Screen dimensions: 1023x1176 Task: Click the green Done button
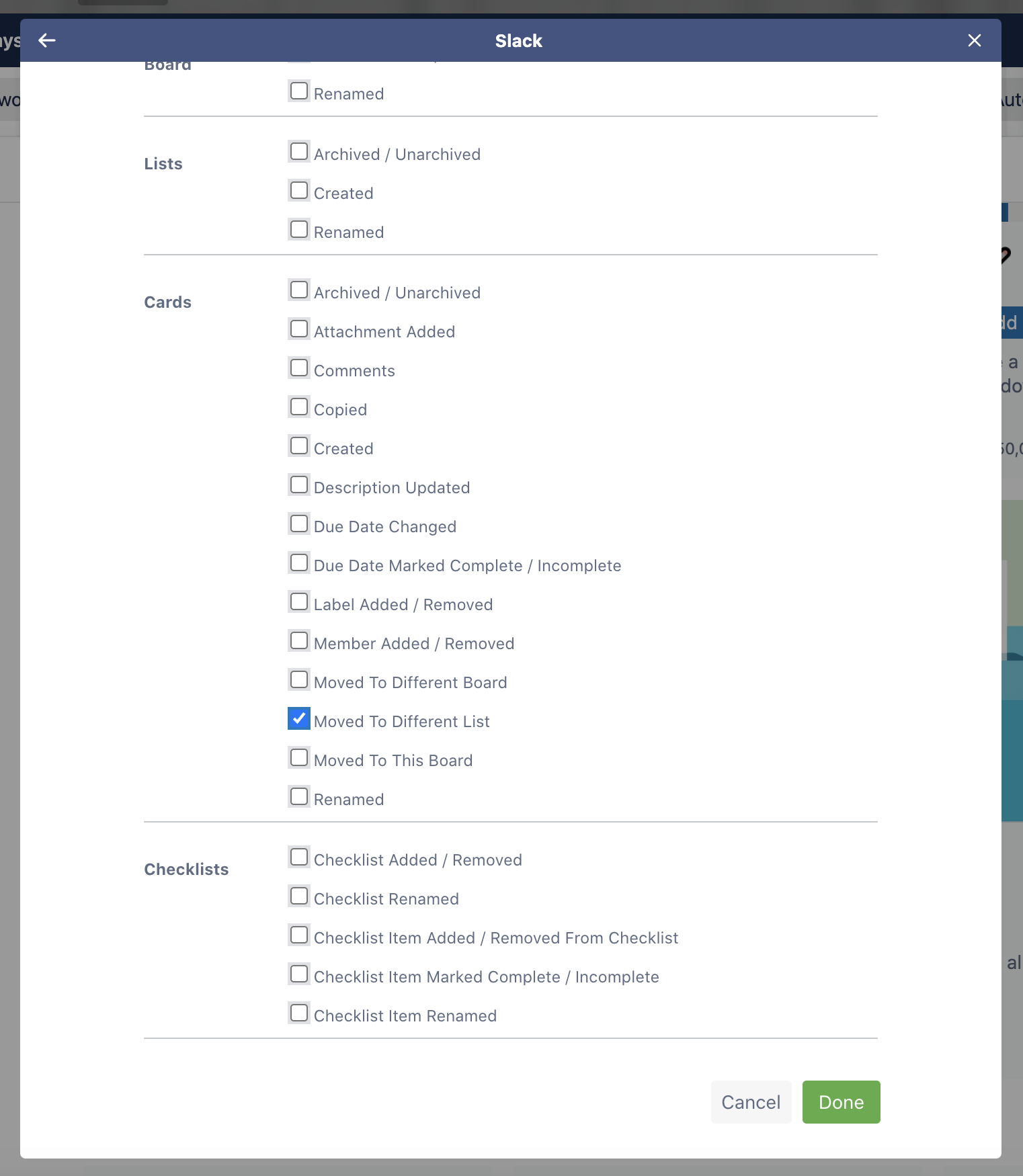click(x=841, y=1102)
